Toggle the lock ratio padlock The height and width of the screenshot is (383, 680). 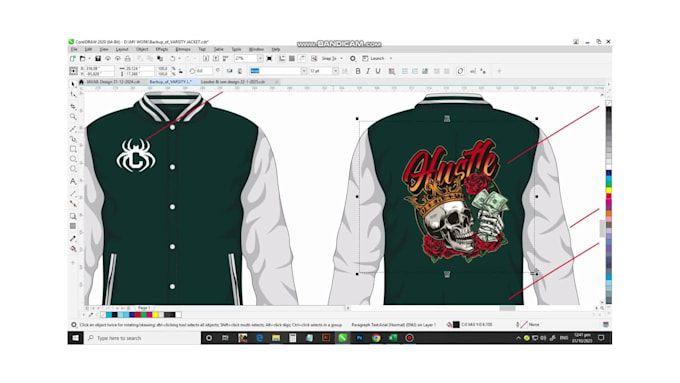point(181,71)
